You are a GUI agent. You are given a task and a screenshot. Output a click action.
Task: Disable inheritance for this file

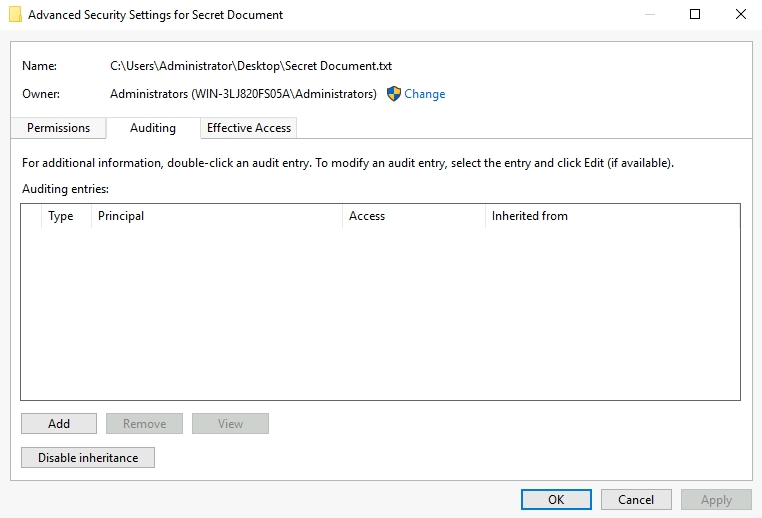click(88, 458)
